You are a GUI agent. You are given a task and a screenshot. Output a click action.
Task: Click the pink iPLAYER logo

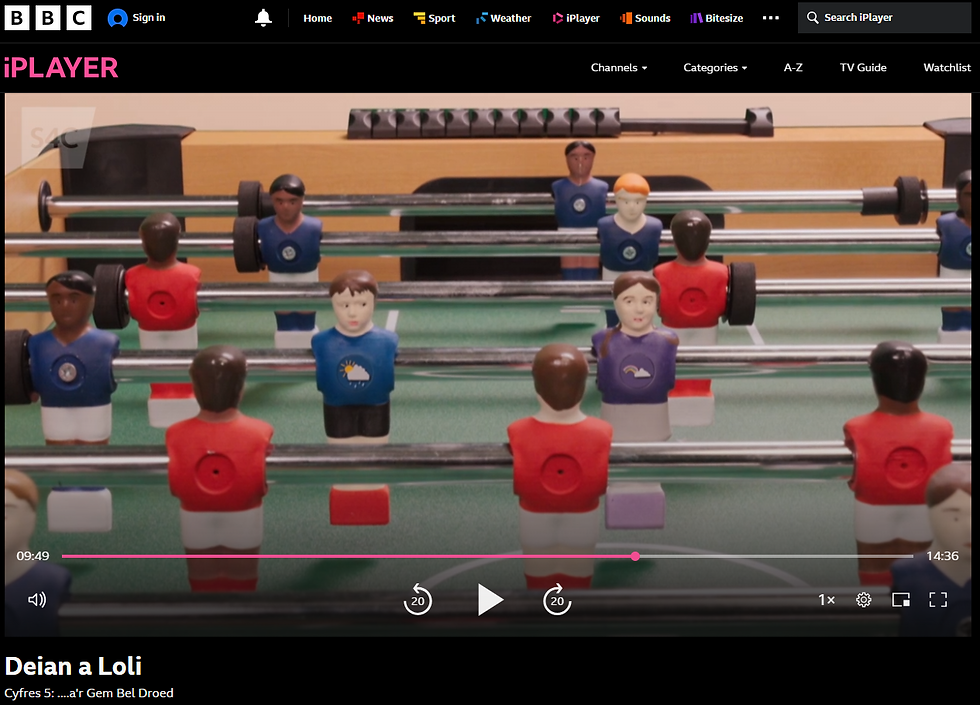pyautogui.click(x=61, y=68)
